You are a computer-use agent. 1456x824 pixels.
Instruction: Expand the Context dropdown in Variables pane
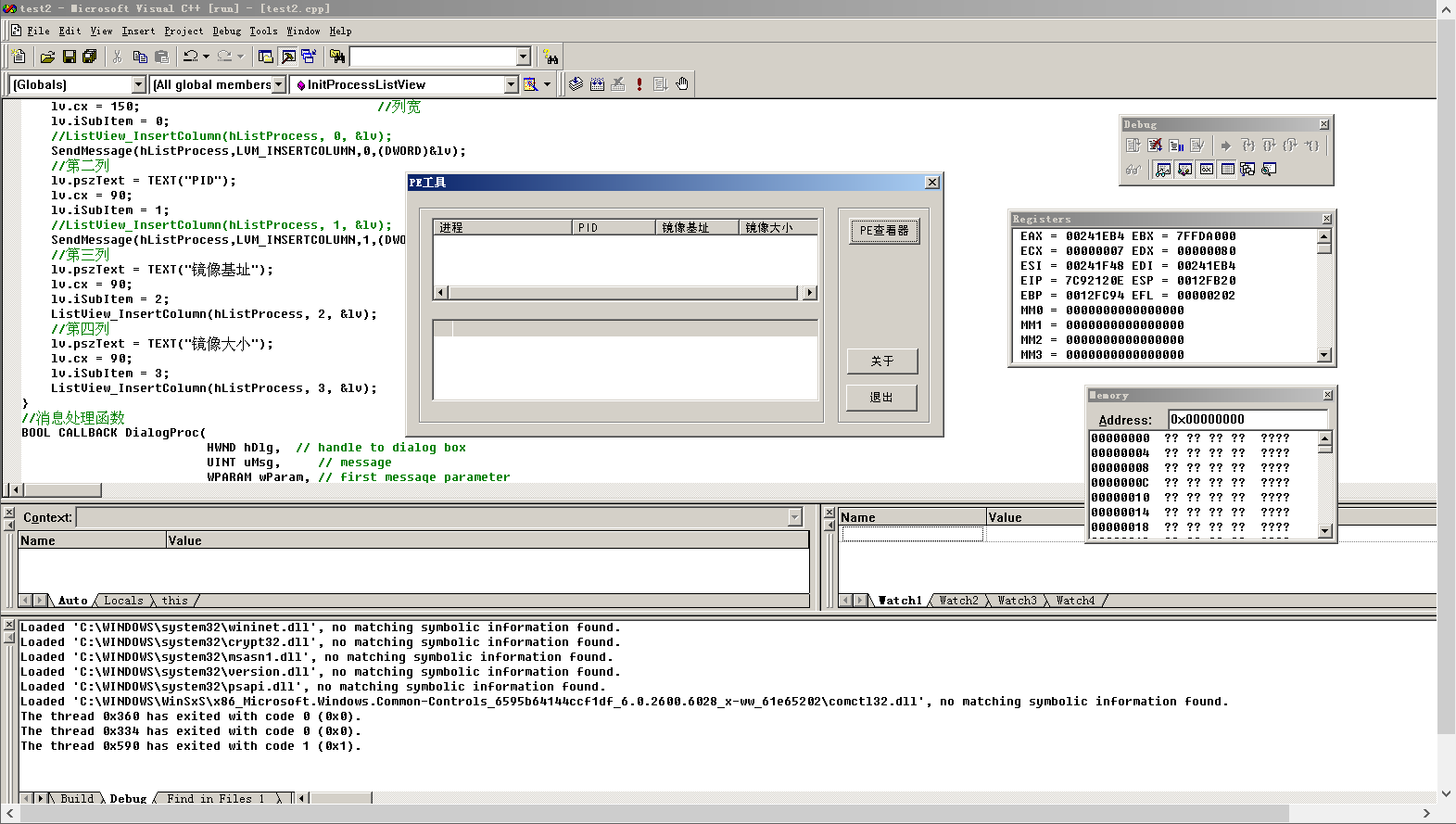click(x=794, y=517)
